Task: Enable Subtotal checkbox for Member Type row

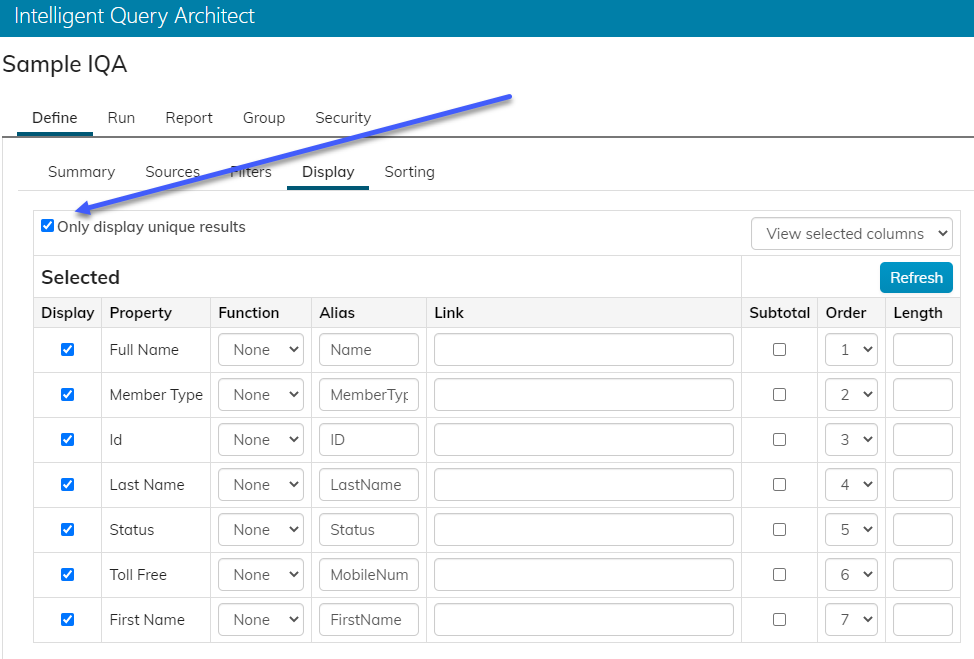Action: coord(779,395)
